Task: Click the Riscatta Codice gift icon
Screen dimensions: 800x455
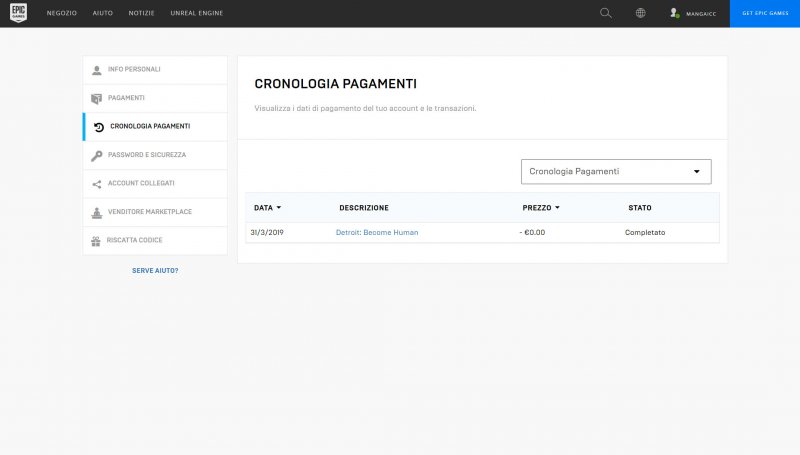Action: pos(96,241)
